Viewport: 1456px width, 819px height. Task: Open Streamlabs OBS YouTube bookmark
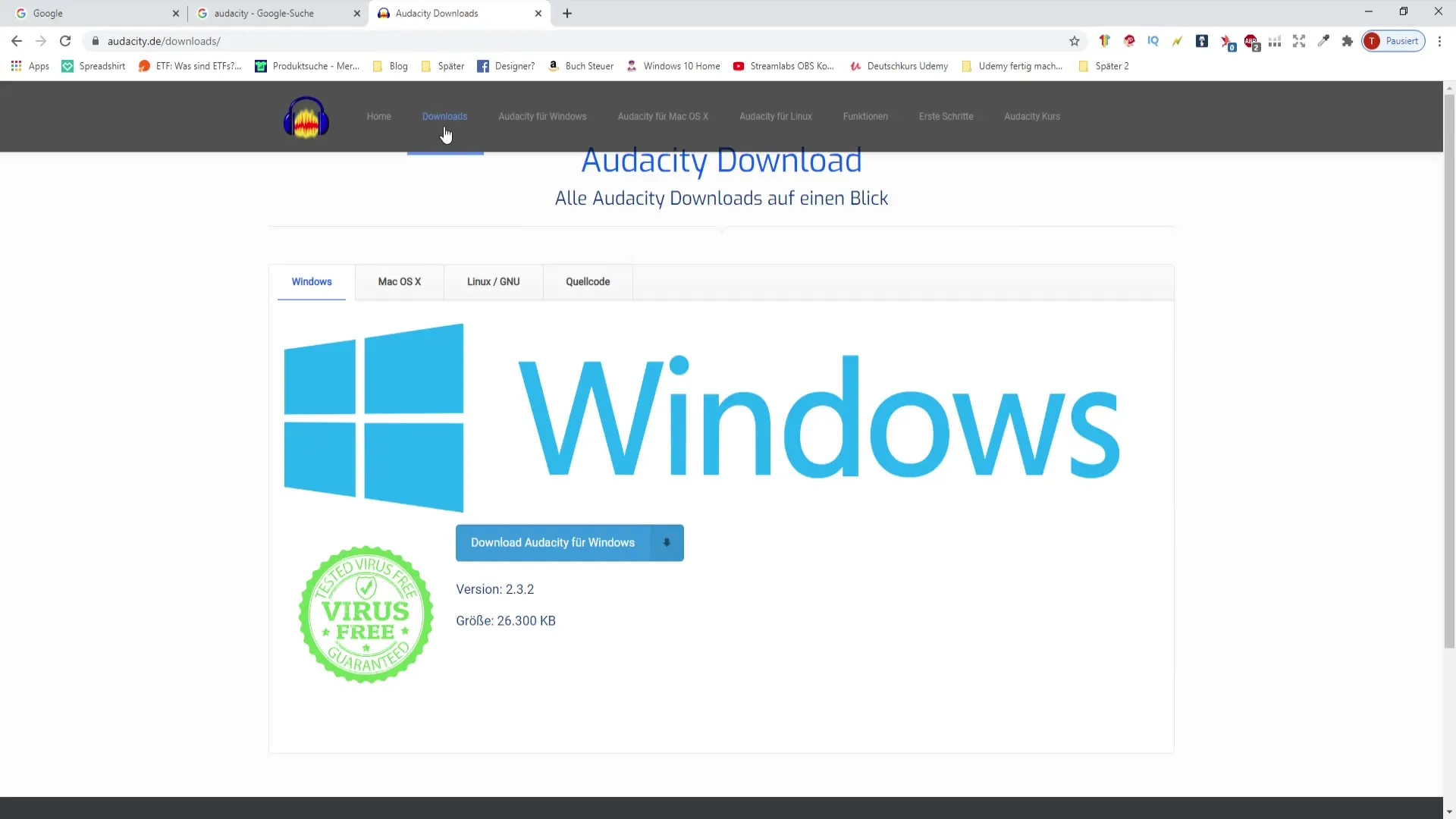783,66
